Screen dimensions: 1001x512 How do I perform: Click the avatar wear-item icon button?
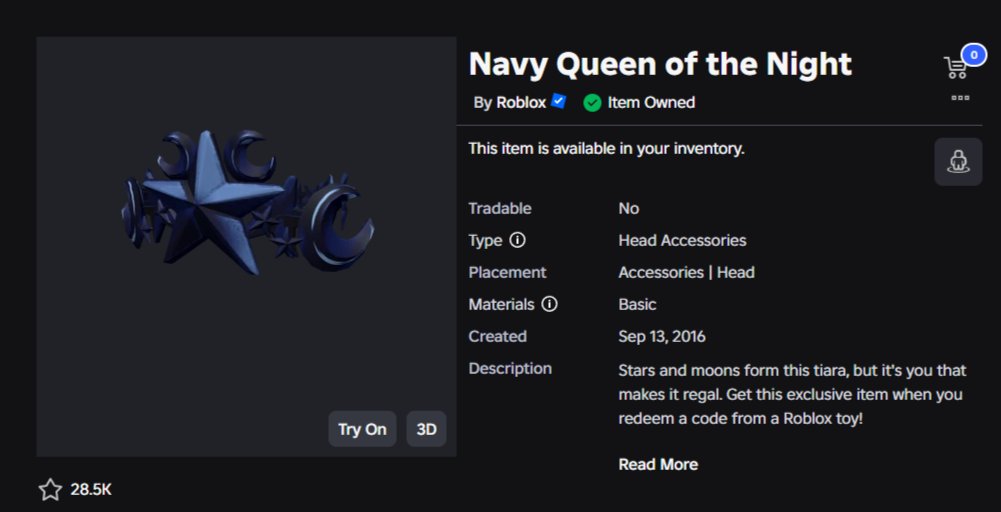point(958,162)
